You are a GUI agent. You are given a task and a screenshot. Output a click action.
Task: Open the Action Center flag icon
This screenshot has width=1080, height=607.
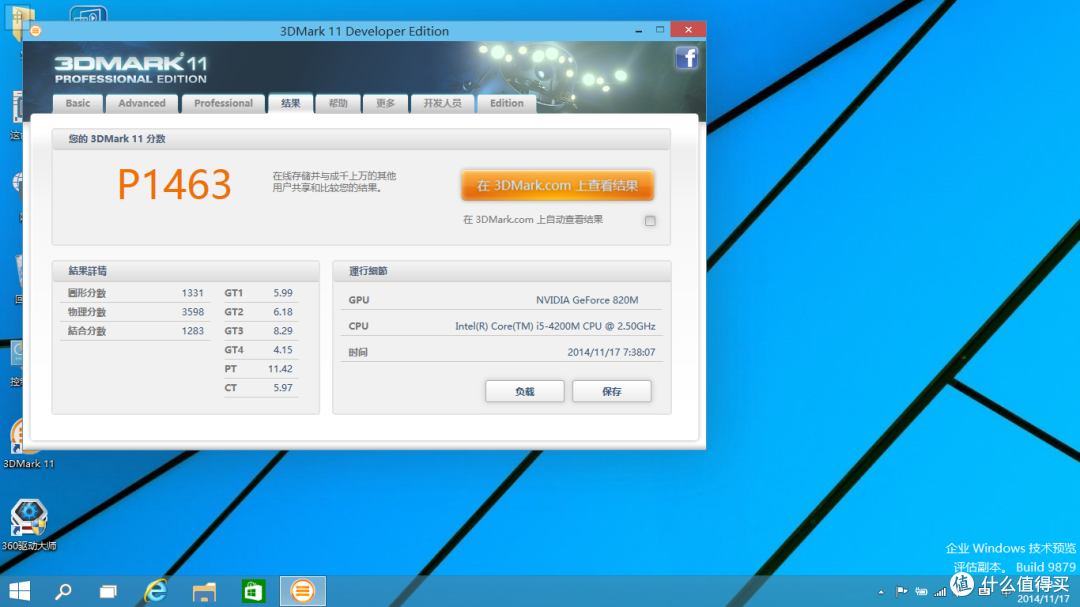pyautogui.click(x=901, y=591)
